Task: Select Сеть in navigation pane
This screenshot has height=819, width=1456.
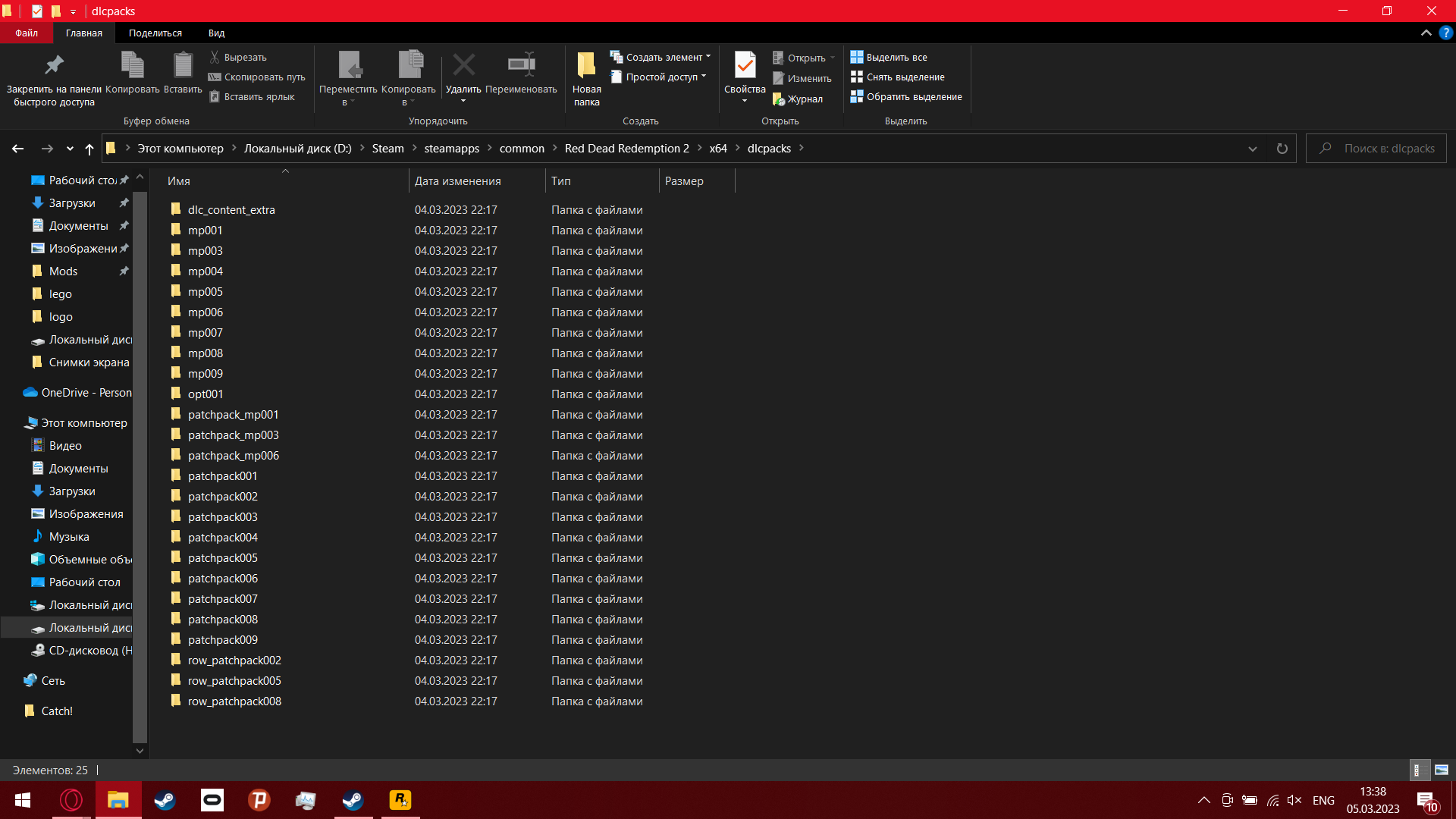Action: pyautogui.click(x=52, y=681)
